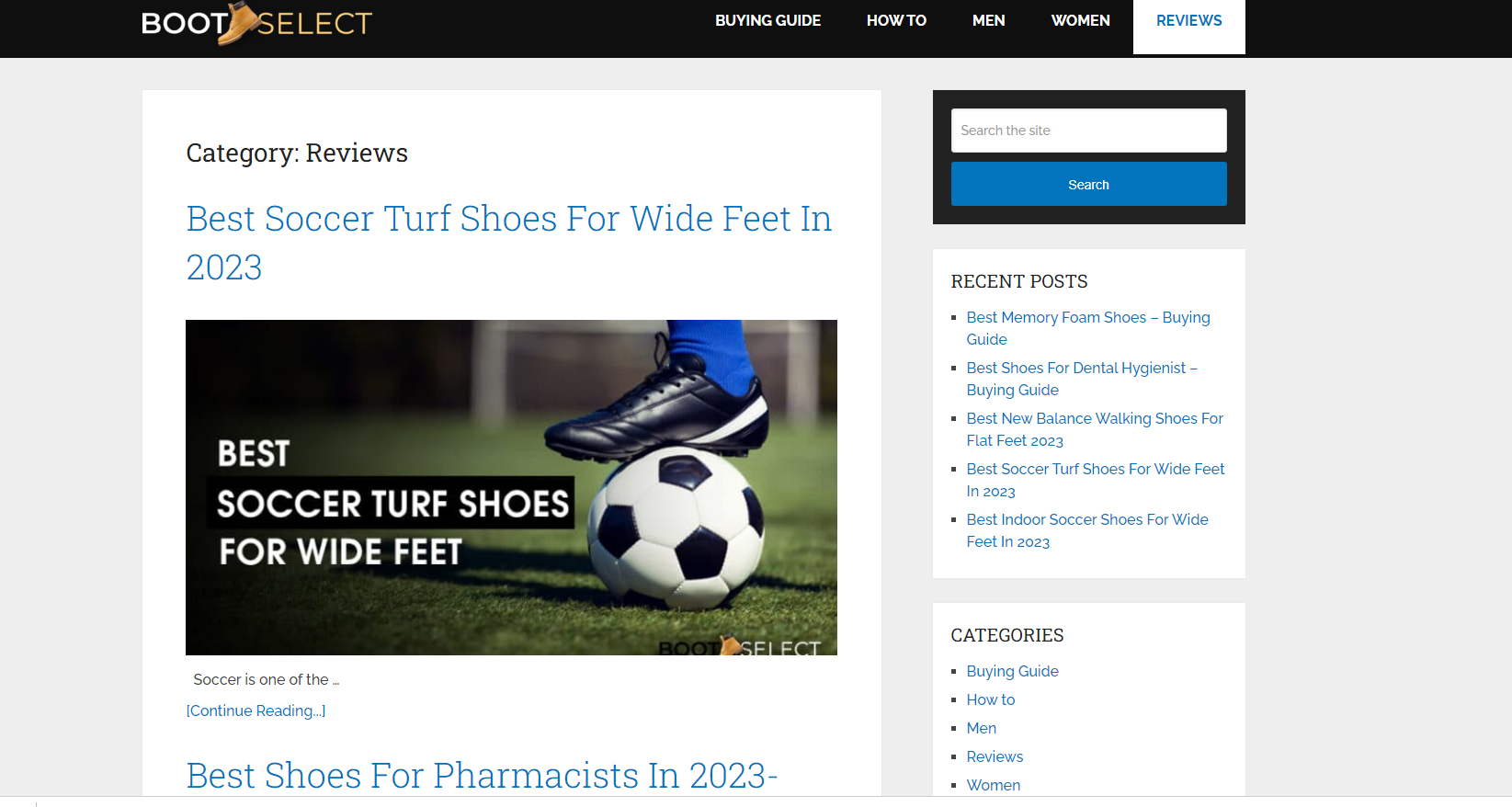Open recent post Best Memory Foam Shoes
The height and width of the screenshot is (807, 1512).
(x=1088, y=328)
